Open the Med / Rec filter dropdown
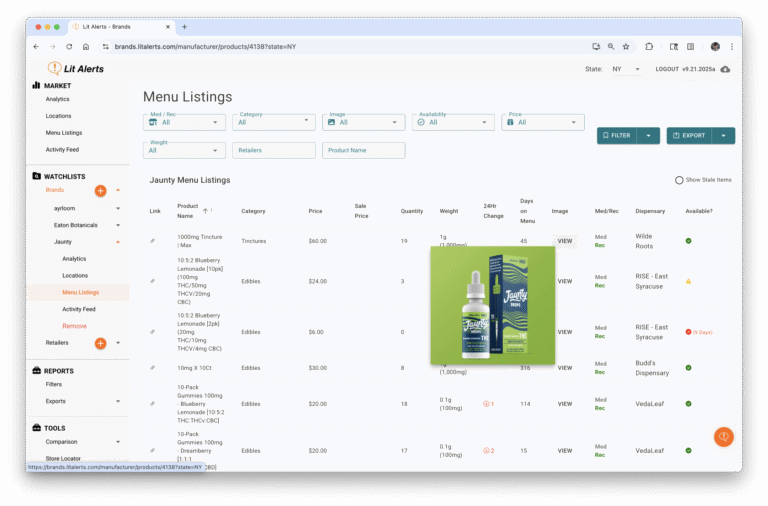Viewport: 768px width, 506px height. point(185,122)
